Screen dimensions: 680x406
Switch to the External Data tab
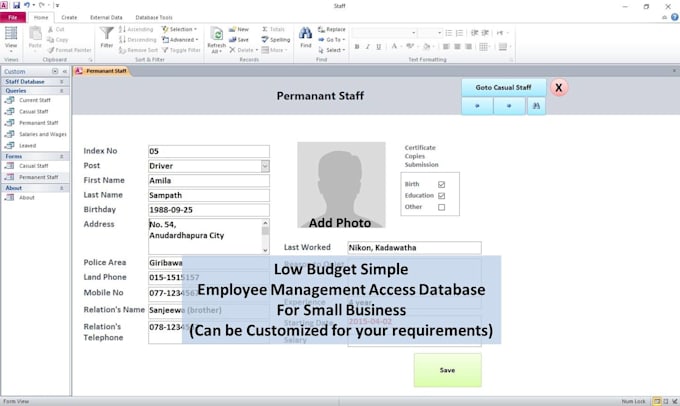106,17
